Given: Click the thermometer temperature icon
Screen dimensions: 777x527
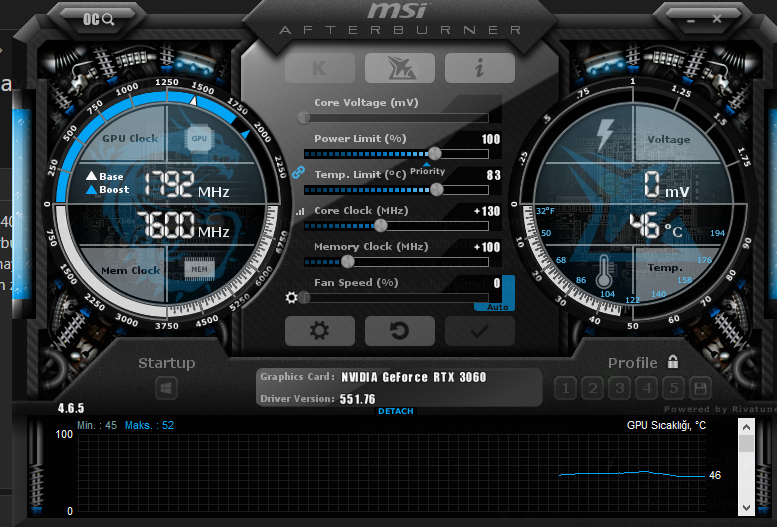Looking at the screenshot, I should [604, 271].
